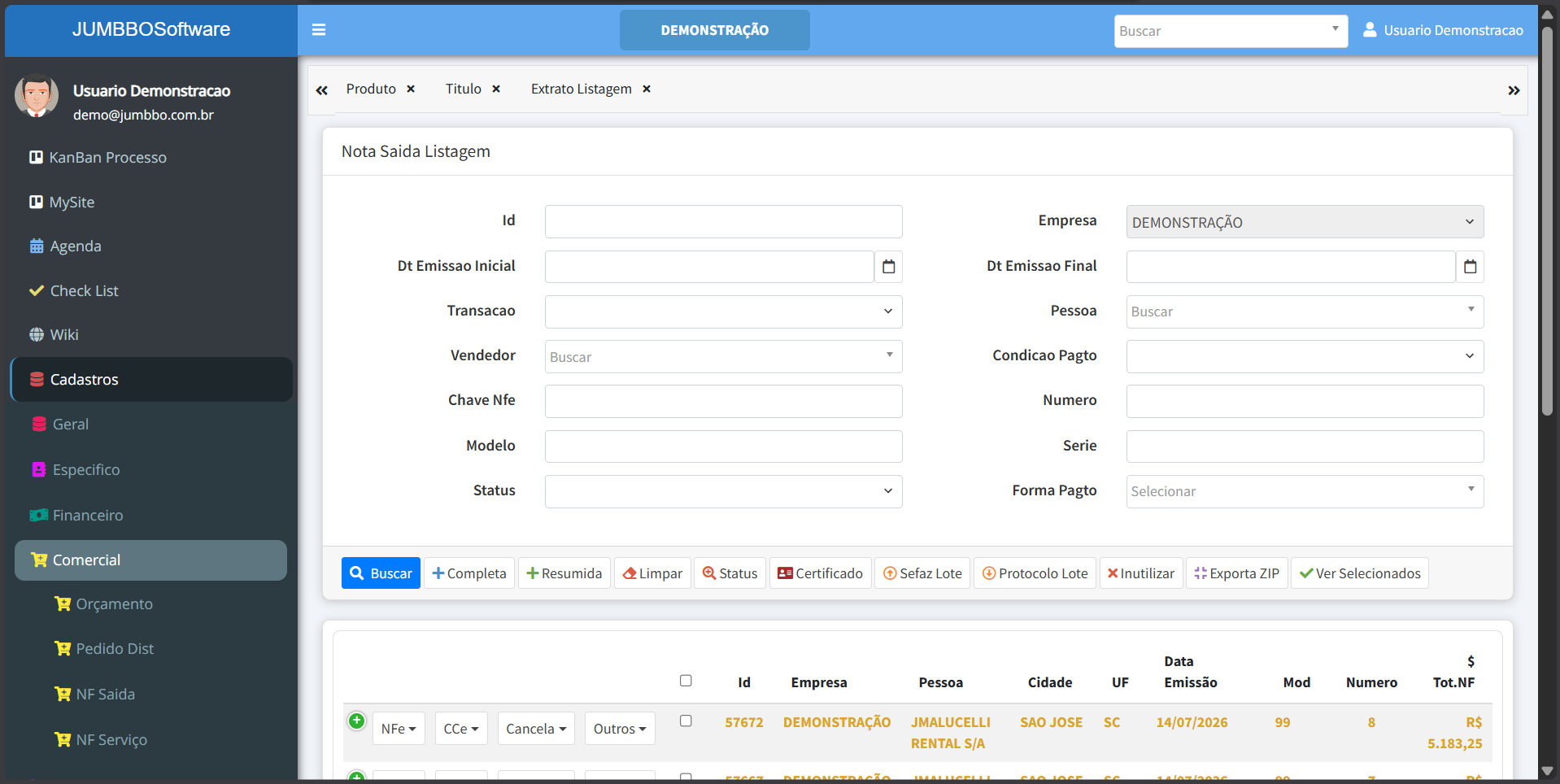Screen dimensions: 1560x784
Task: Open the Dt Emissao Inicial calendar icon
Action: pyautogui.click(x=888, y=267)
